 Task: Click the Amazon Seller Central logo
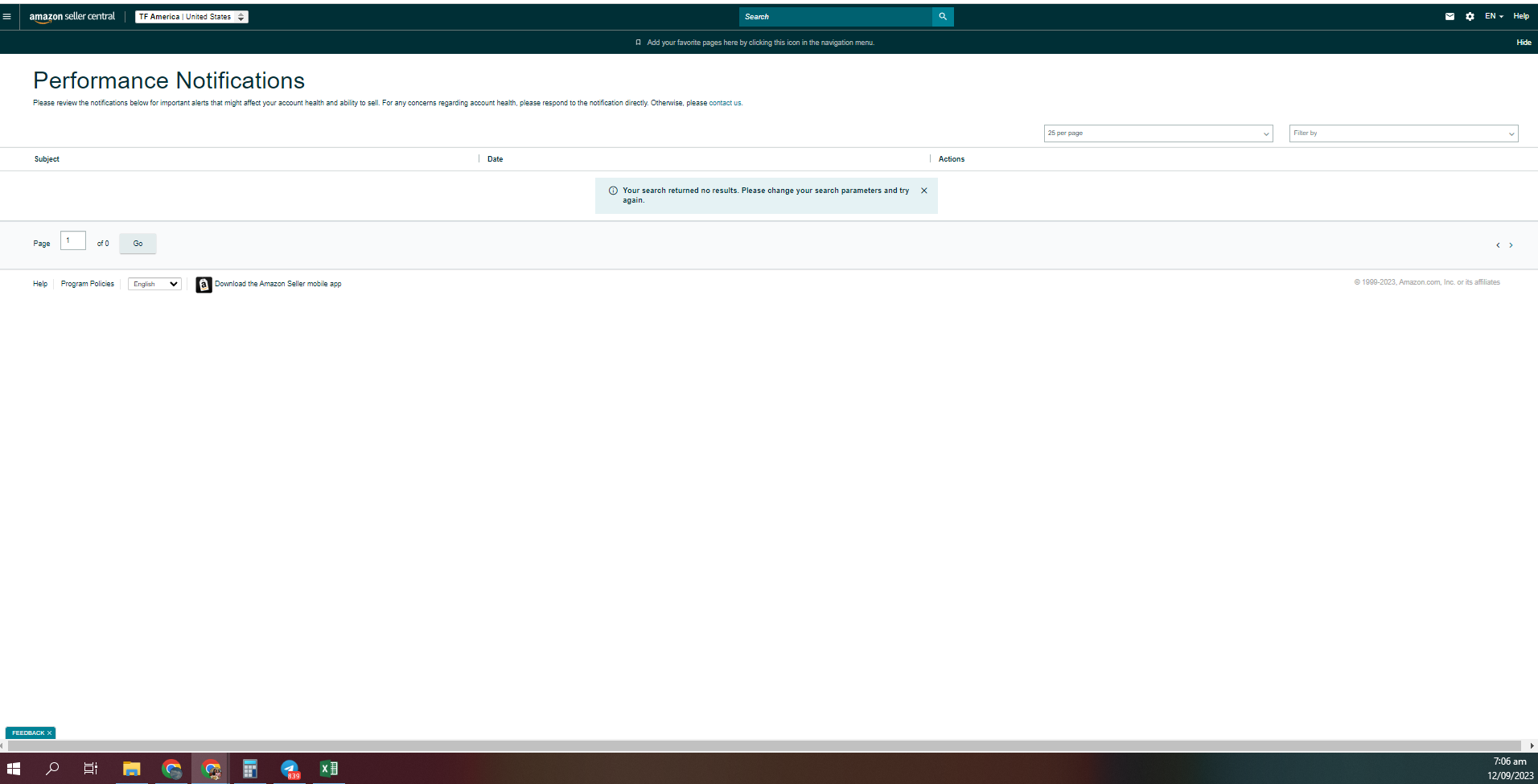[72, 17]
